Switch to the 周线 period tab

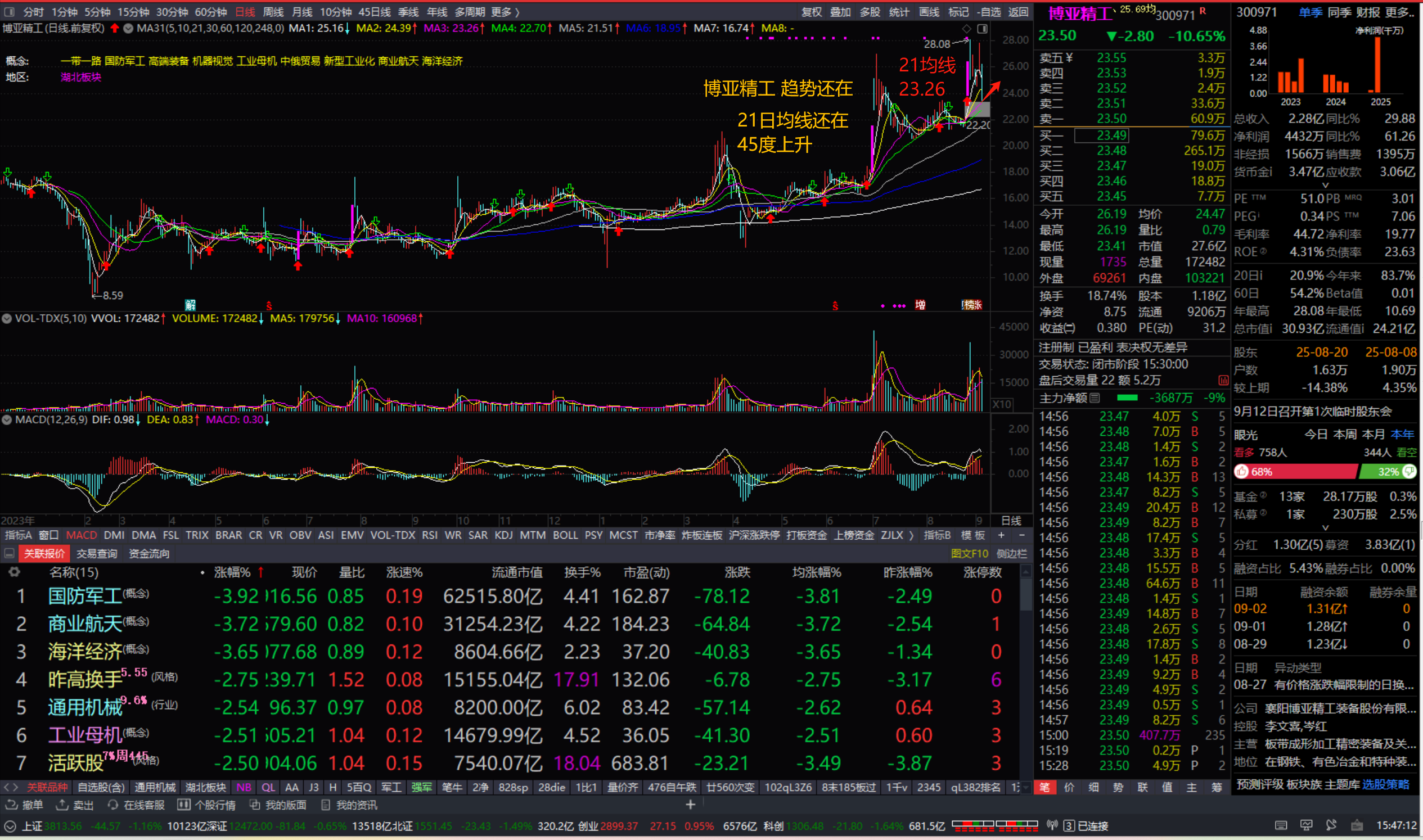point(273,12)
